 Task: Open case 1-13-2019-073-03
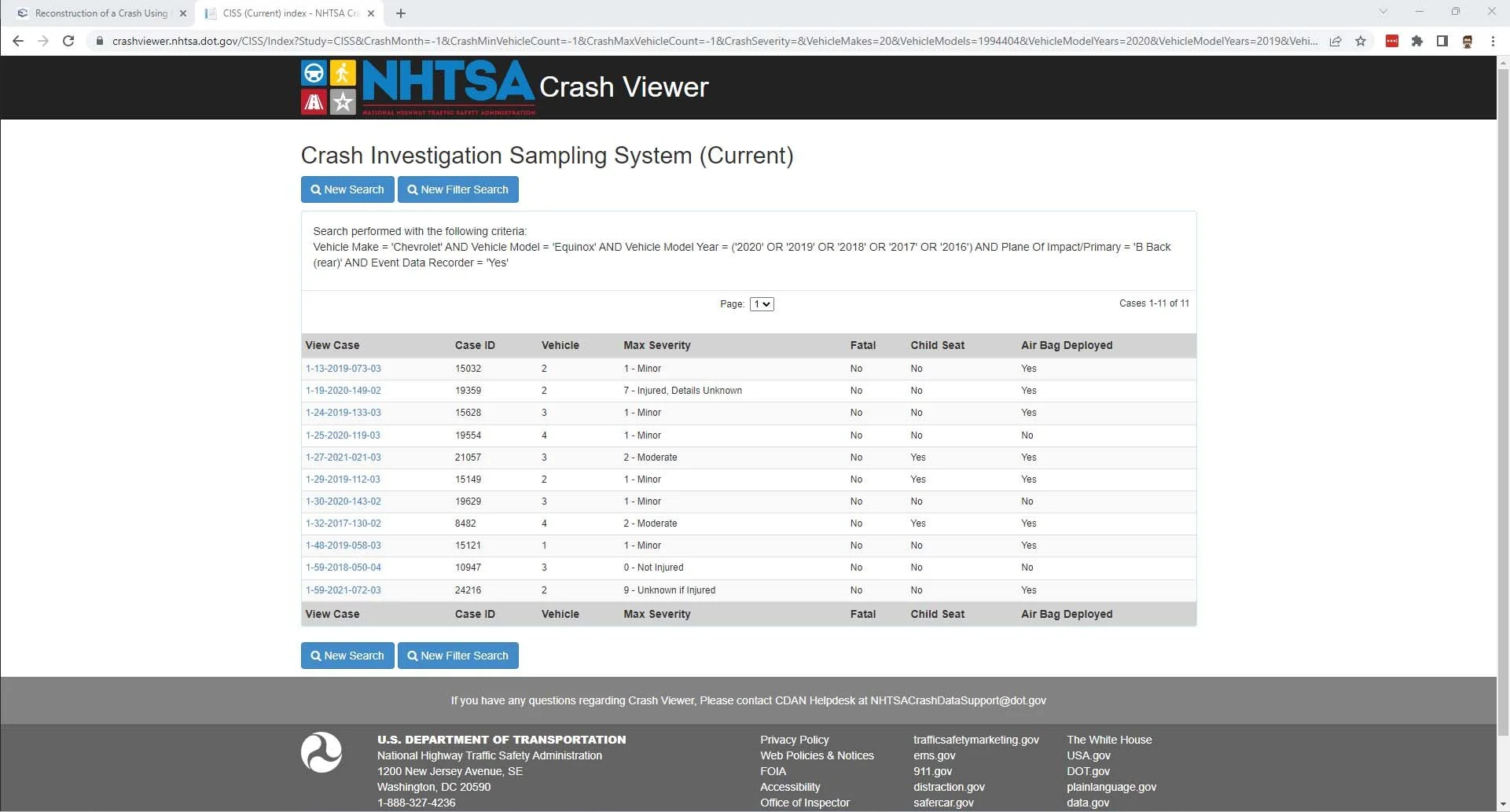click(x=343, y=368)
